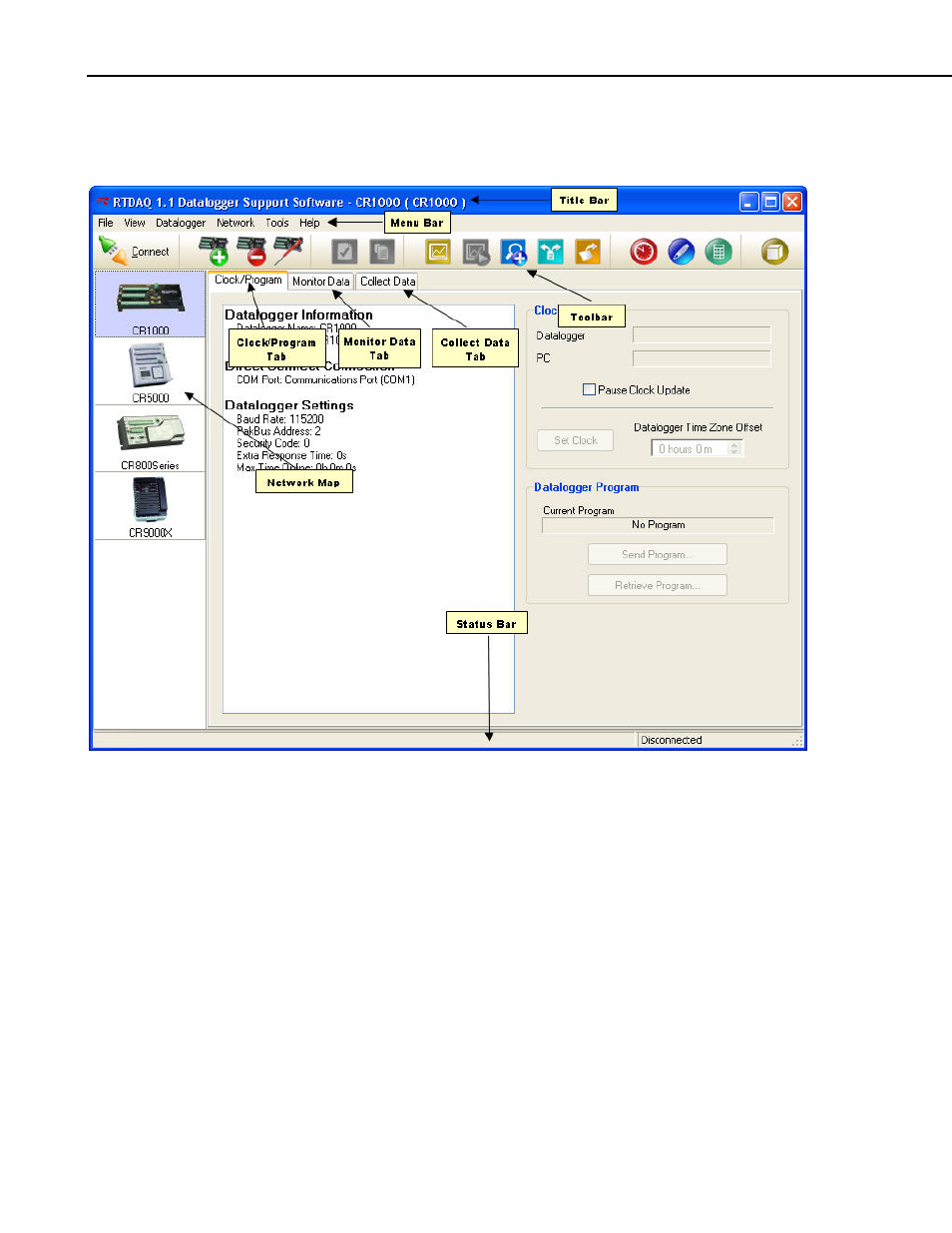Click the gold cube toolbar icon
Image resolution: width=952 pixels, height=1233 pixels.
click(x=774, y=252)
